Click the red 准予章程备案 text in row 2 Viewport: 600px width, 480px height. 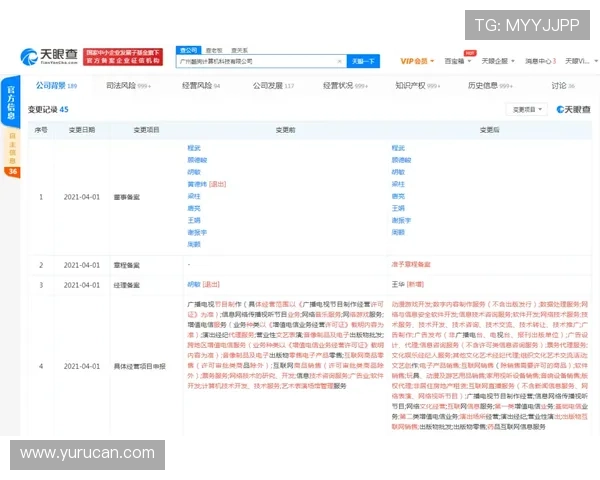411,264
